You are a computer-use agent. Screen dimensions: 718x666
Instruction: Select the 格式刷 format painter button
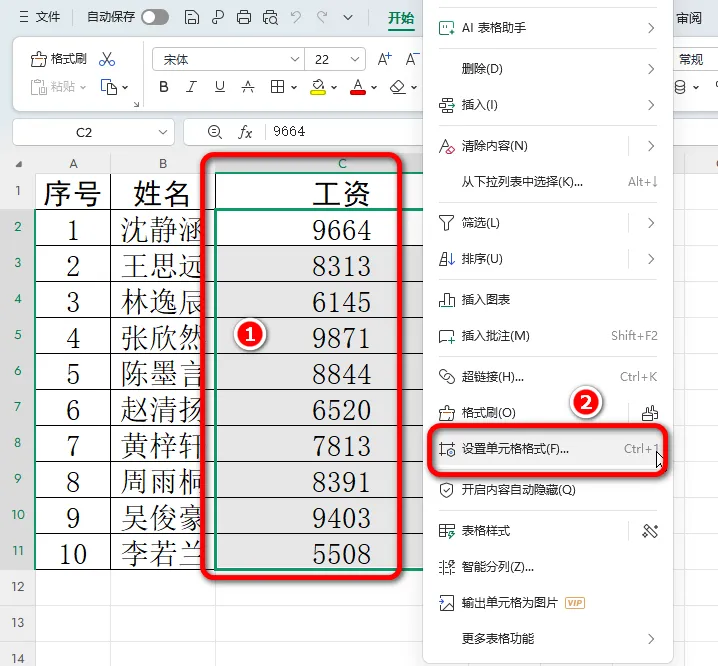tap(58, 59)
